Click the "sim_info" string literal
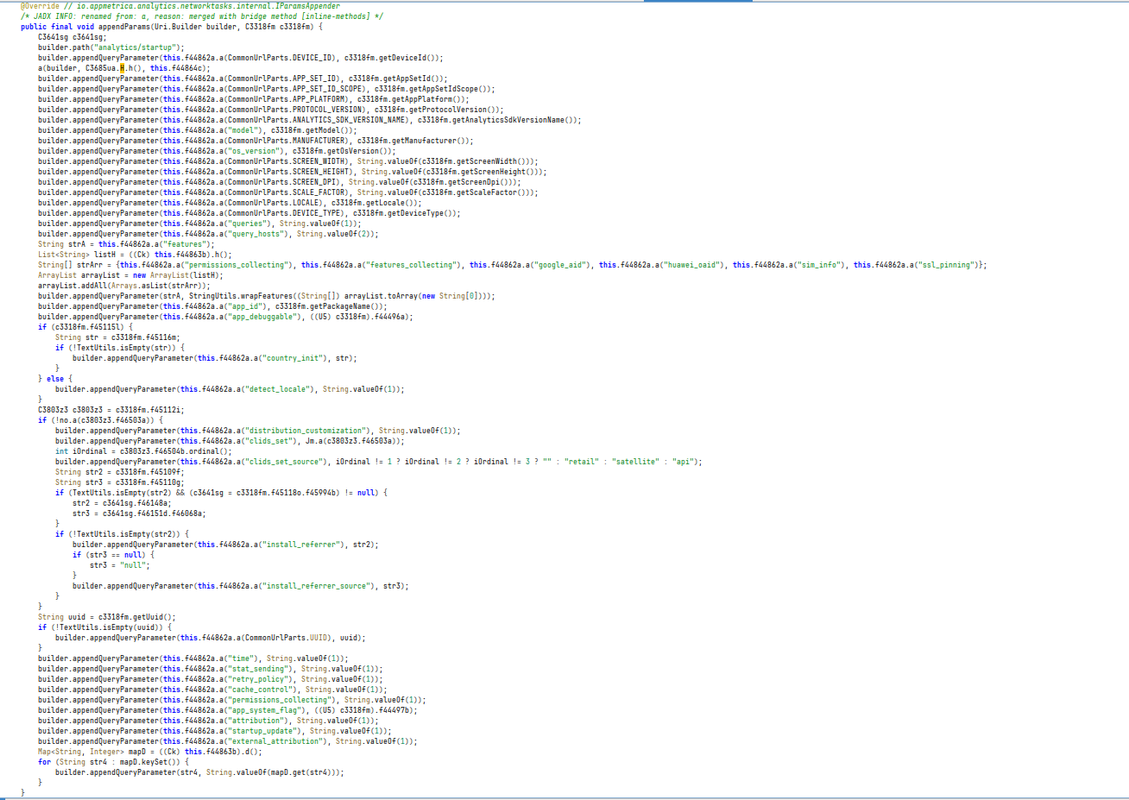This screenshot has height=800, width=1129. 821,265
